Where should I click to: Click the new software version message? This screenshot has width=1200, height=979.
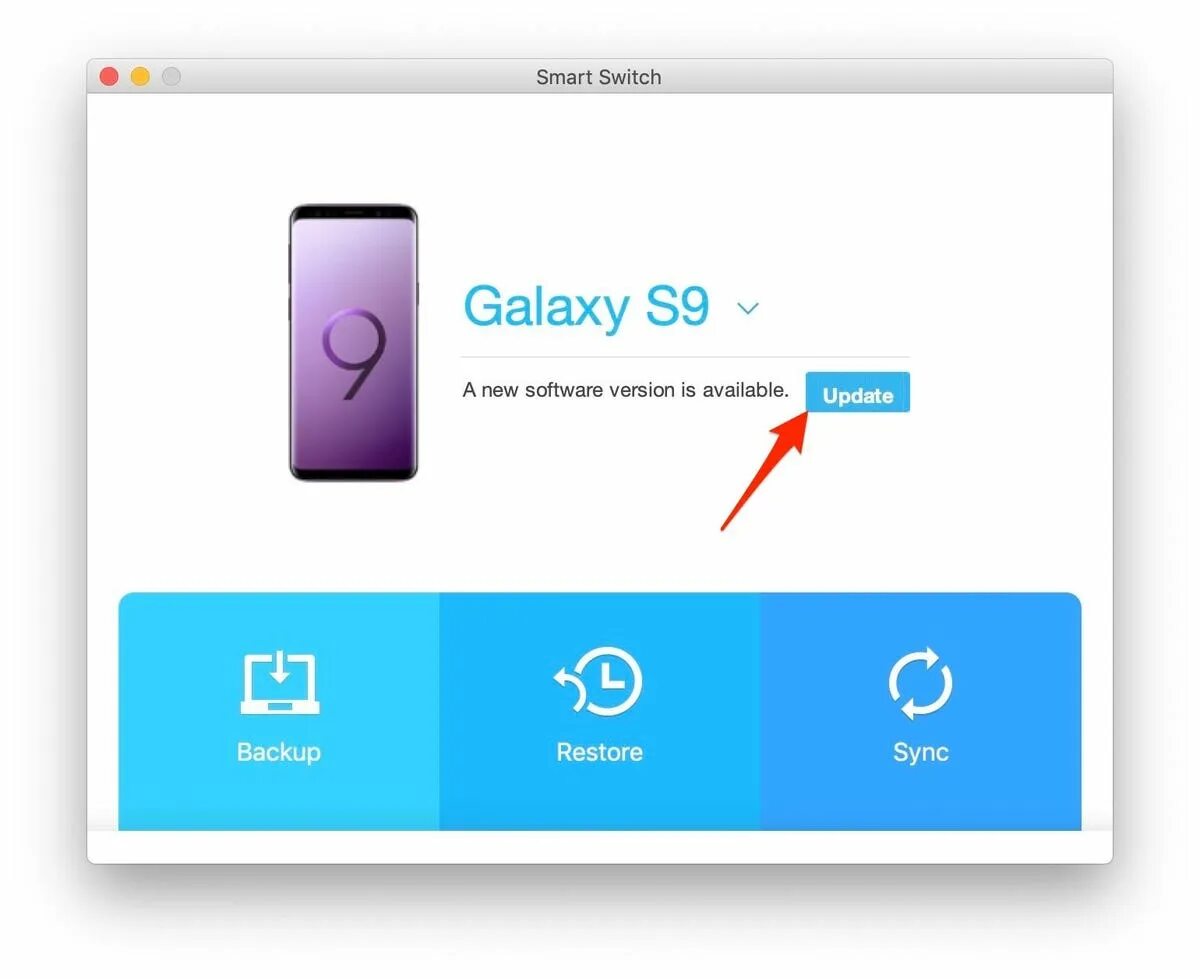point(626,390)
